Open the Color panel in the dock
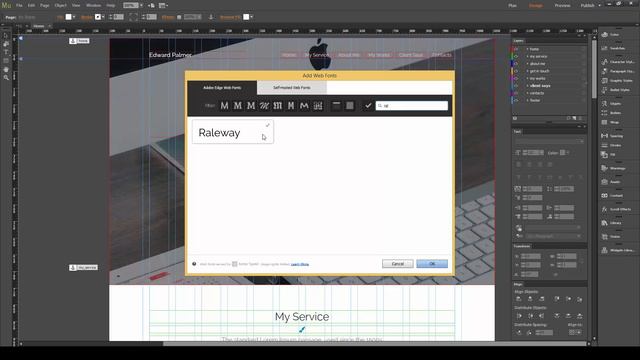Viewport: 640px width, 360px height. pyautogui.click(x=611, y=35)
